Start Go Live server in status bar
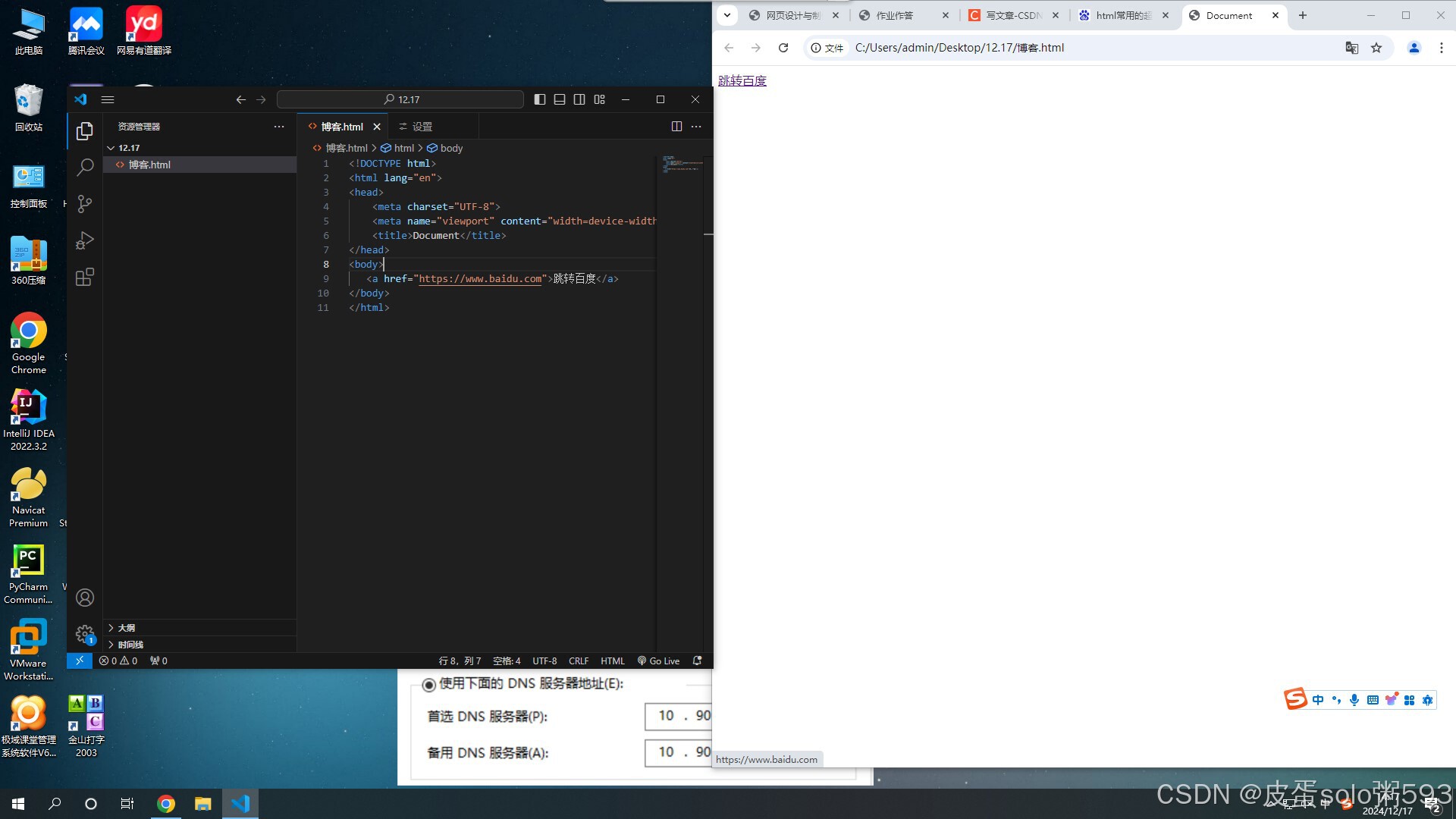Viewport: 1456px width, 819px height. (658, 661)
